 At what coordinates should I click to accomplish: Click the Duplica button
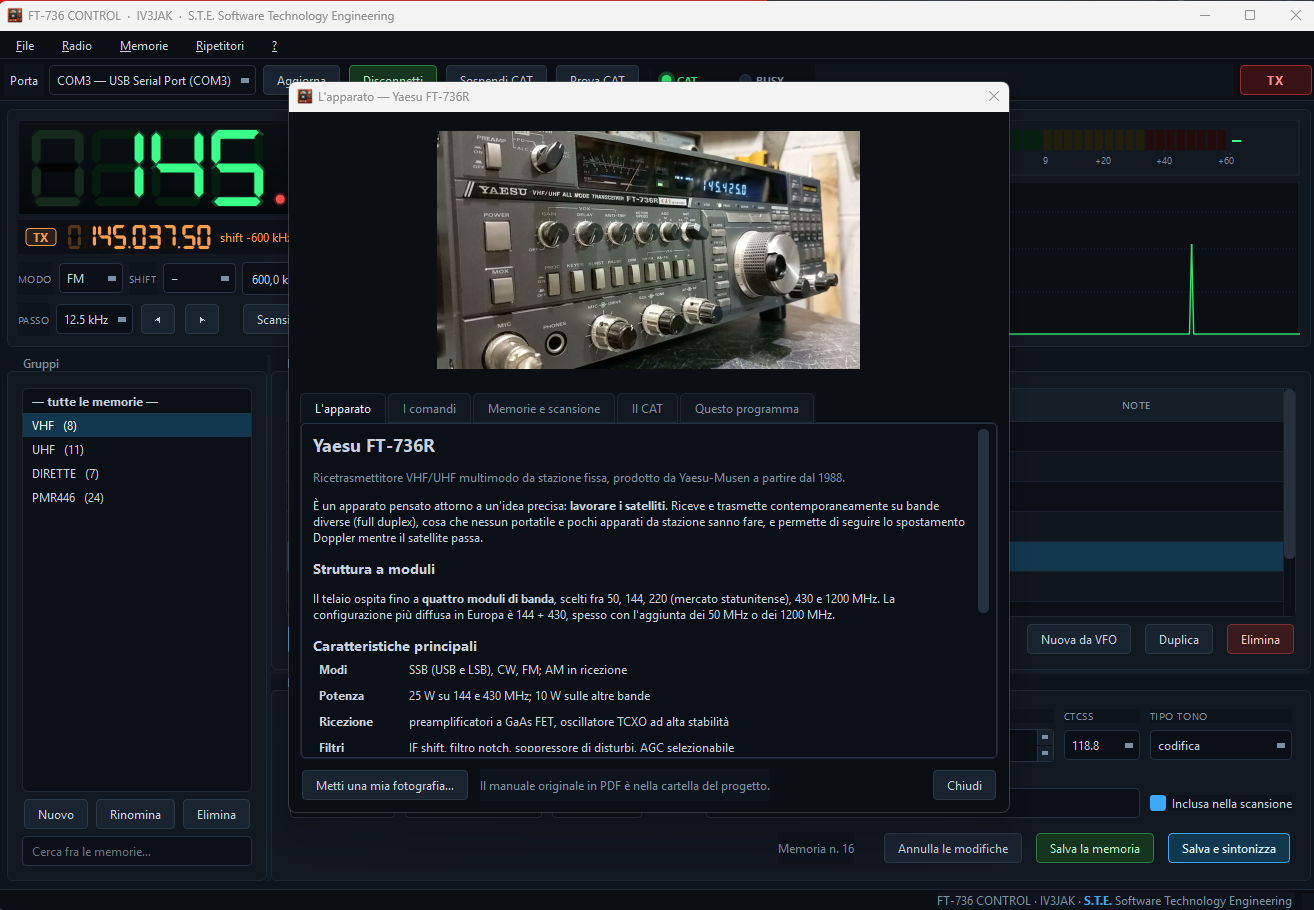(1179, 639)
